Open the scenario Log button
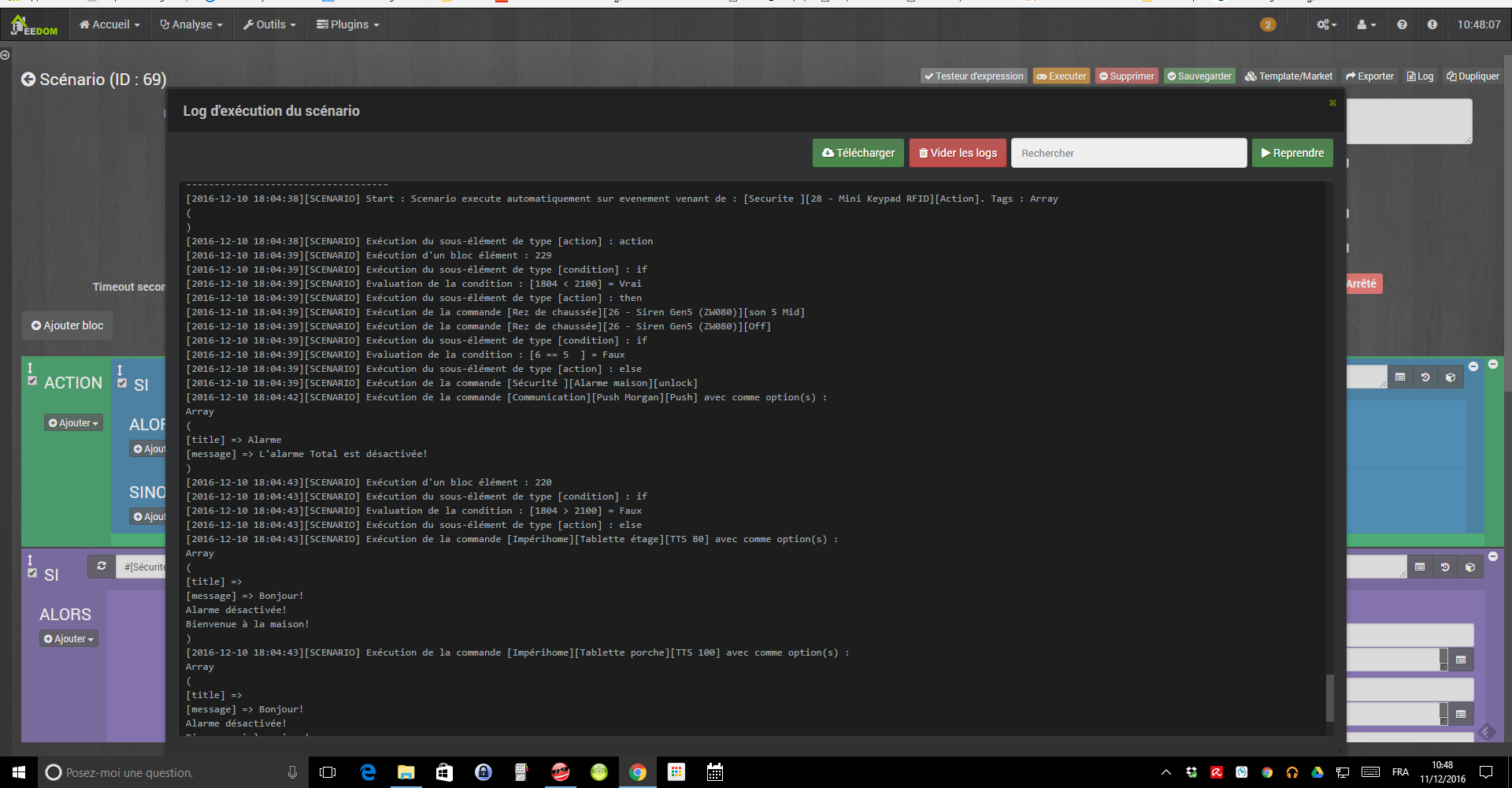 pos(1421,76)
